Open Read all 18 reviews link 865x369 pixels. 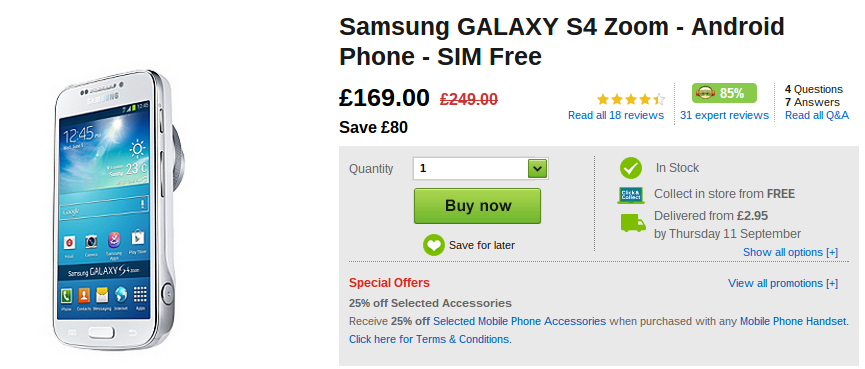616,115
